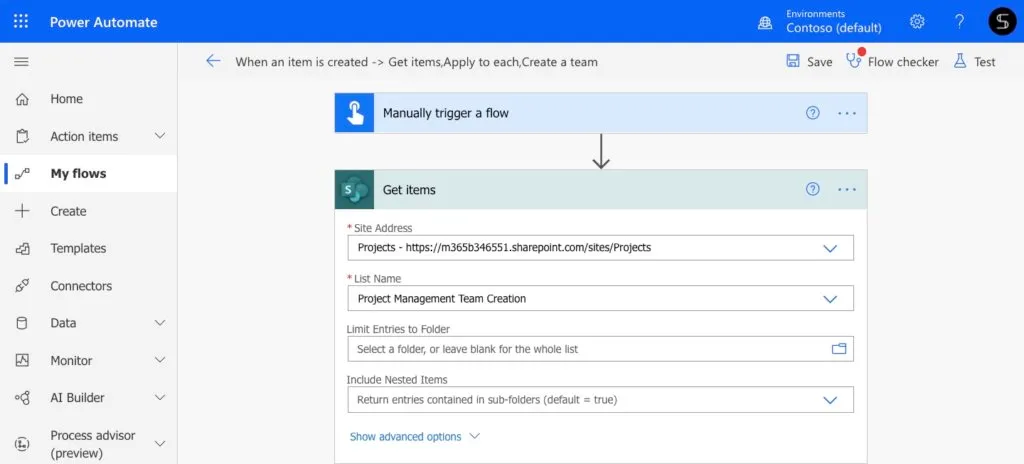Expand the Monitor chevron
The image size is (1024, 464).
(160, 360)
